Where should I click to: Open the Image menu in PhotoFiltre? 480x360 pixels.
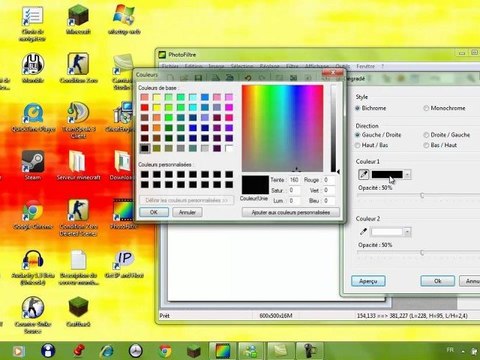coord(216,66)
